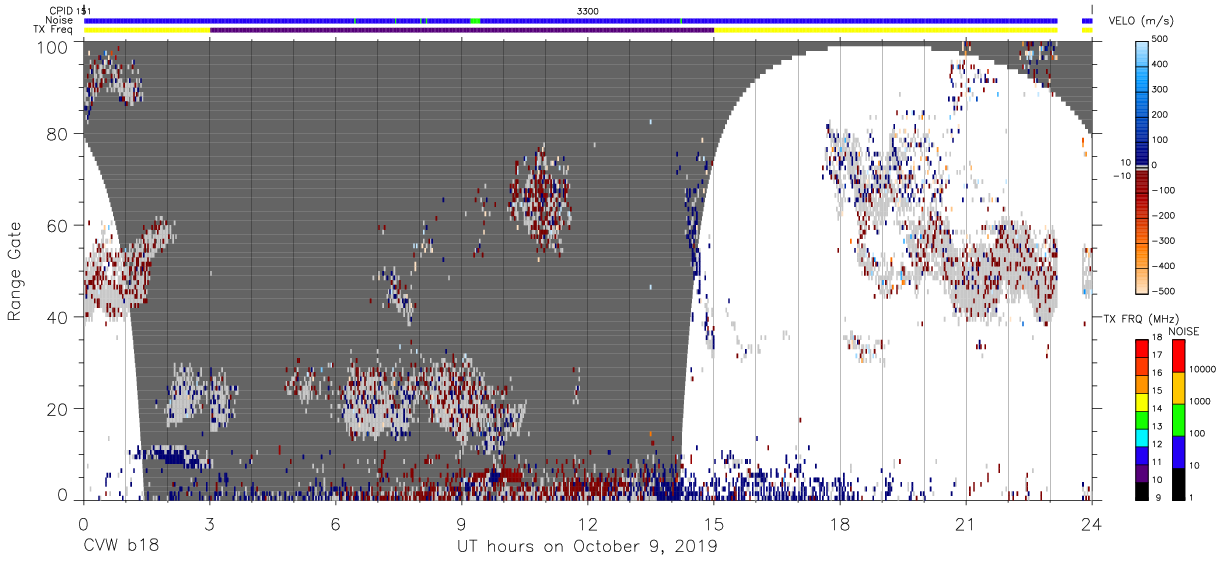This screenshot has height=567, width=1228.
Task: Click the 1 label on noise legend
Action: coord(1191,497)
